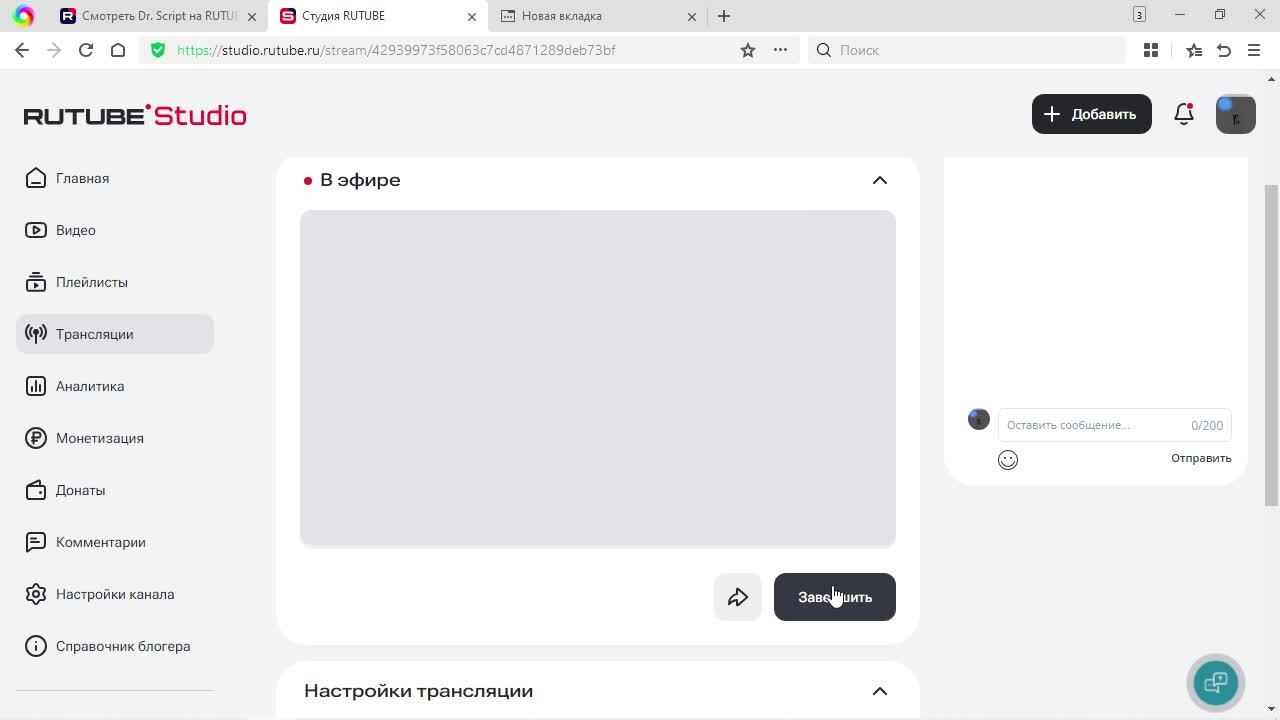This screenshot has width=1280, height=720.
Task: Bookmark this page with star
Action: point(748,50)
